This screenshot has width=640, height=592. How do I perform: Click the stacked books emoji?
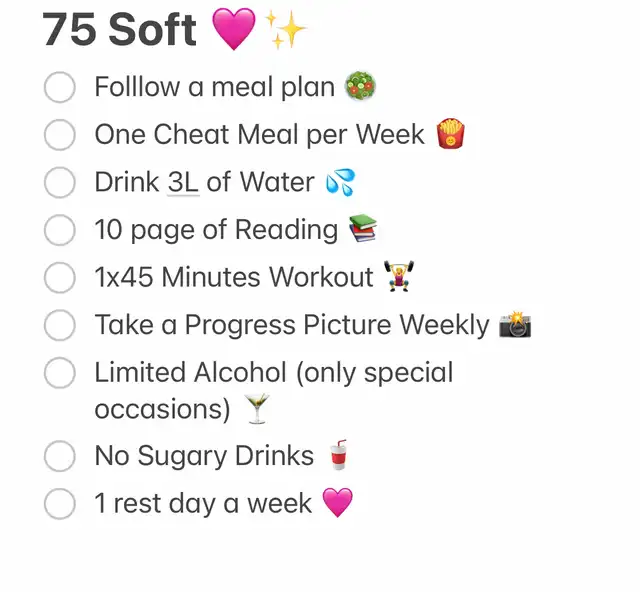click(x=364, y=230)
